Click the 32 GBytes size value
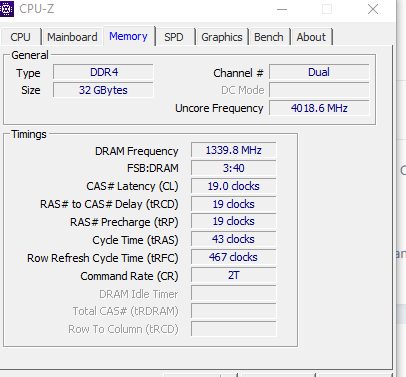This screenshot has height=377, width=406. click(103, 90)
